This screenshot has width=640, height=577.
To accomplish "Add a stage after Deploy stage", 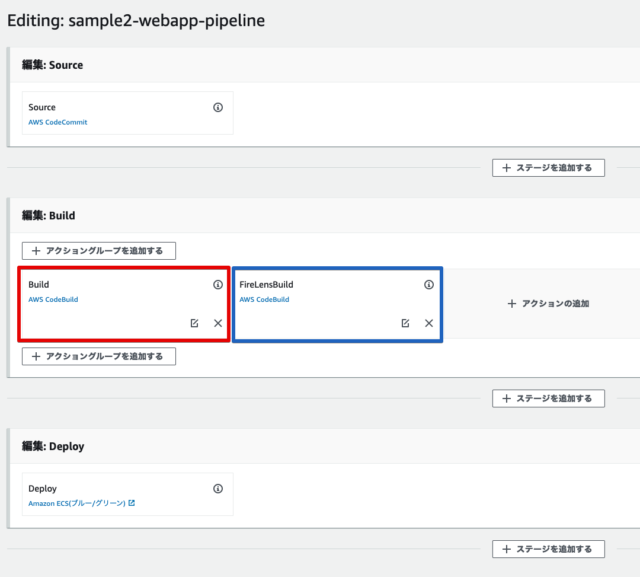I will tap(548, 549).
